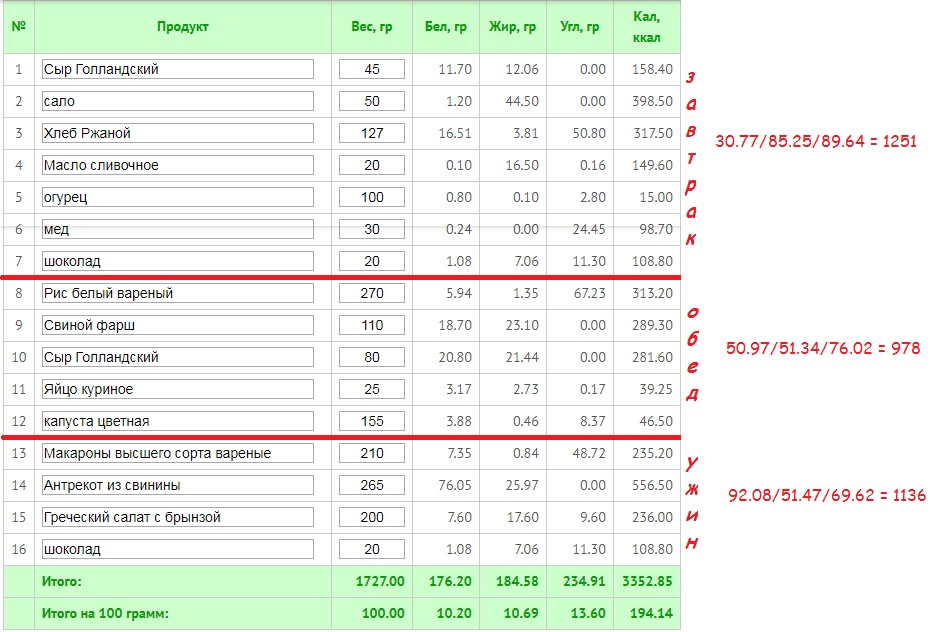This screenshot has height=632, width=939.
Task: Click the 'огурец' product name field
Action: (178, 197)
